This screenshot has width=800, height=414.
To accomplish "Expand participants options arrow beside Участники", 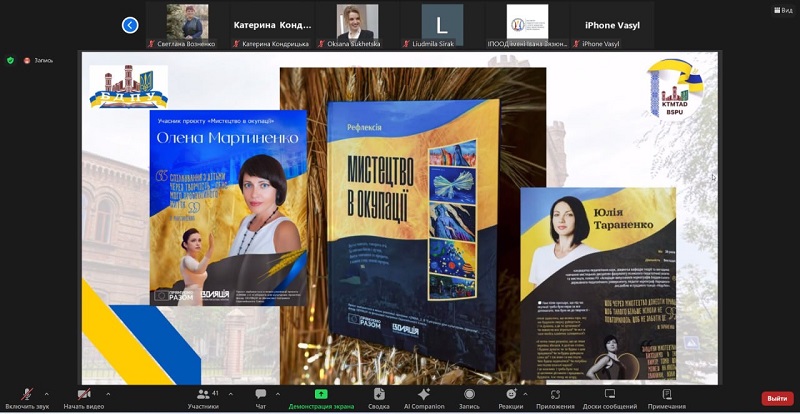I will (x=231, y=394).
